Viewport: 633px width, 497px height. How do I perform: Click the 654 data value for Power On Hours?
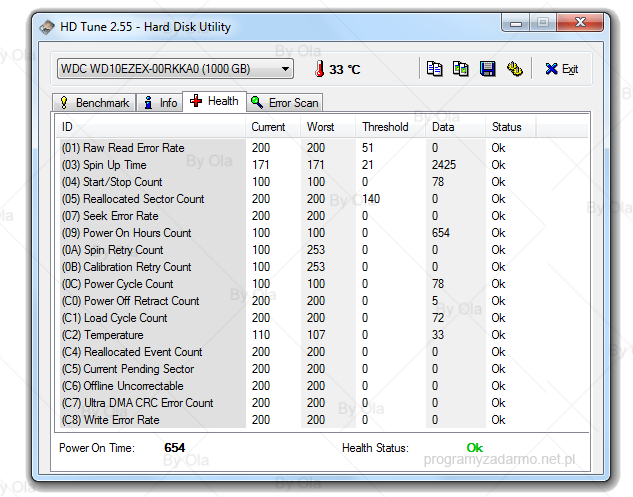point(440,233)
